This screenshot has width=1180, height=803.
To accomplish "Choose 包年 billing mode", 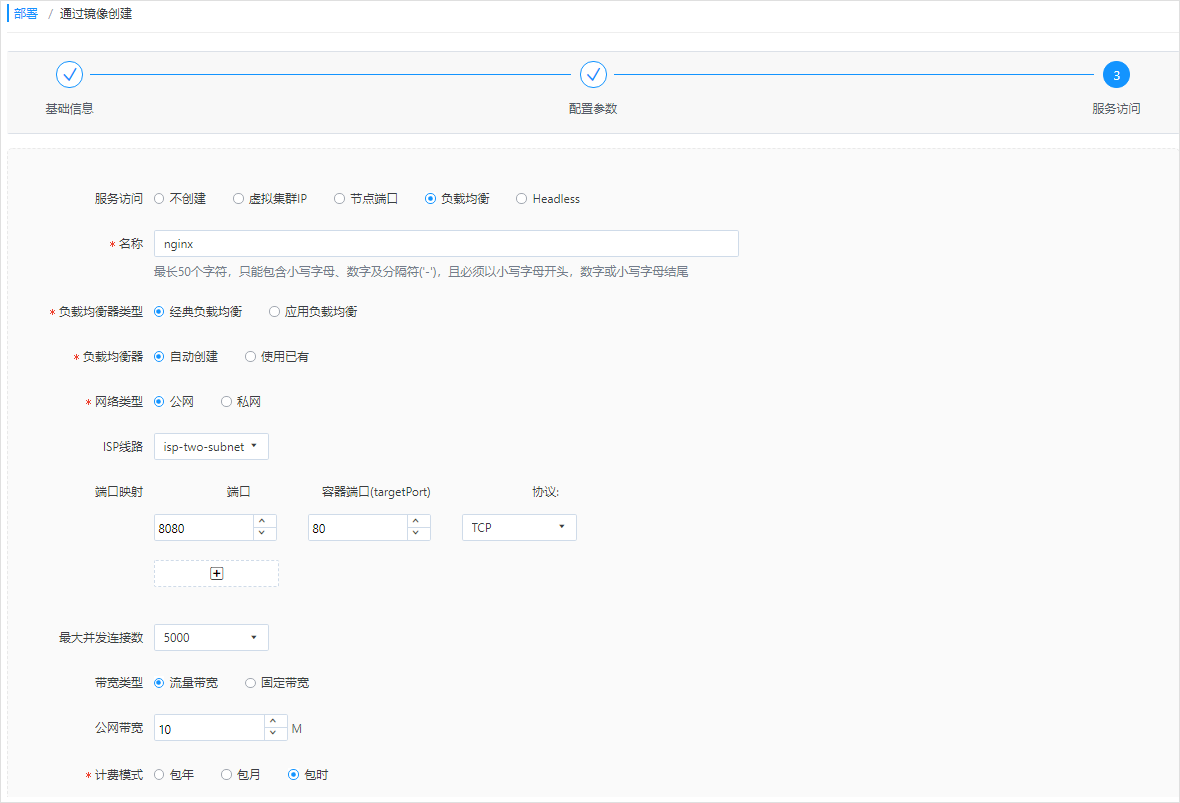I will pos(159,774).
